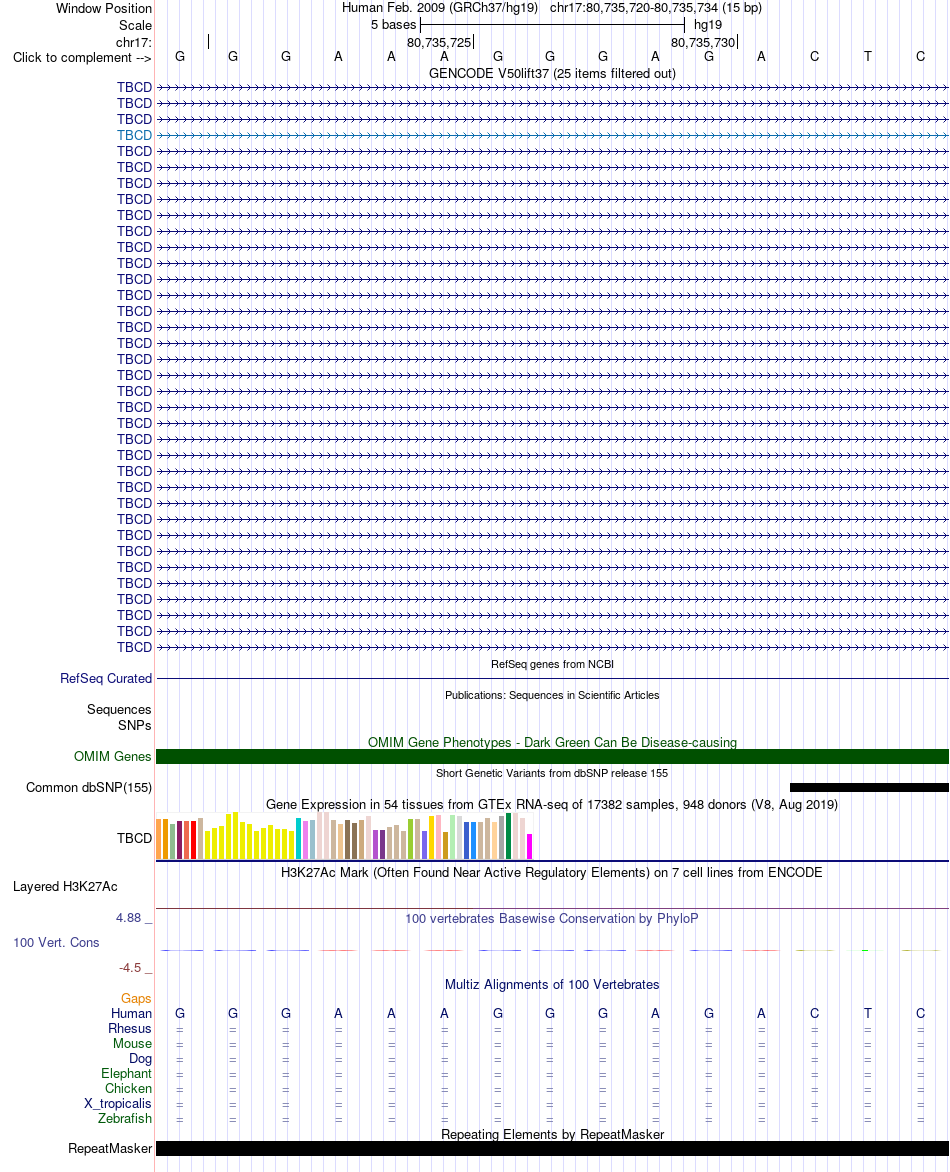Screen dimensions: 950x1172
Task: Open the OMIM Gene Phenotypes track title
Action: pyautogui.click(x=552, y=742)
